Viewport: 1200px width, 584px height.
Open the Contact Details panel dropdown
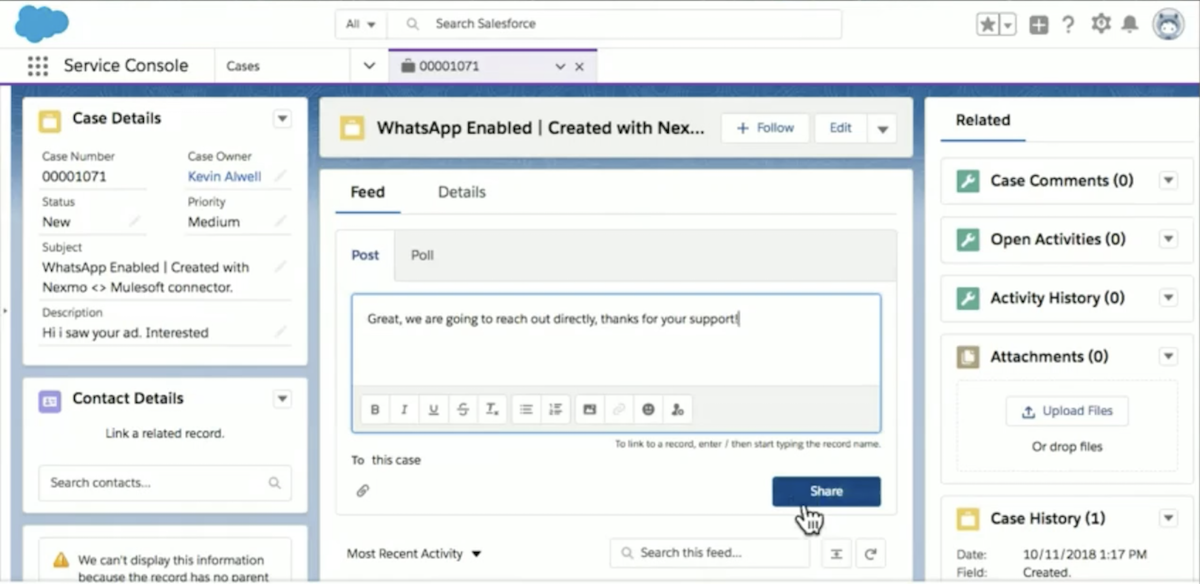[x=283, y=399]
